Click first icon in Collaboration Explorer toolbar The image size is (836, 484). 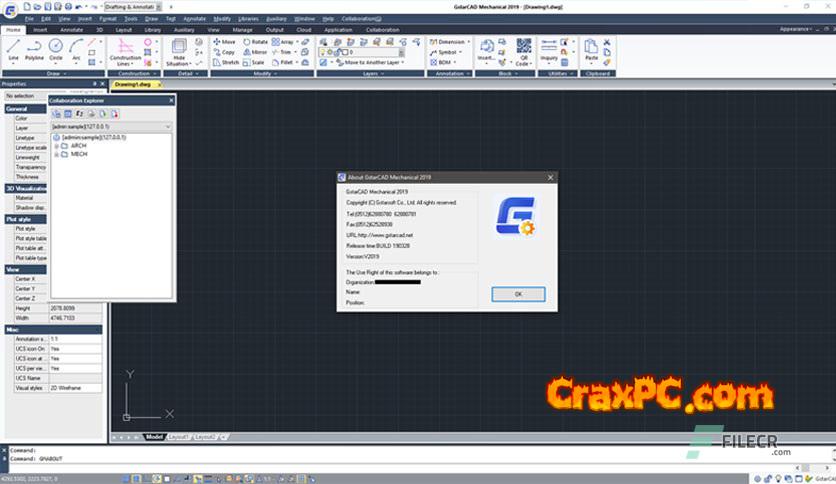57,114
